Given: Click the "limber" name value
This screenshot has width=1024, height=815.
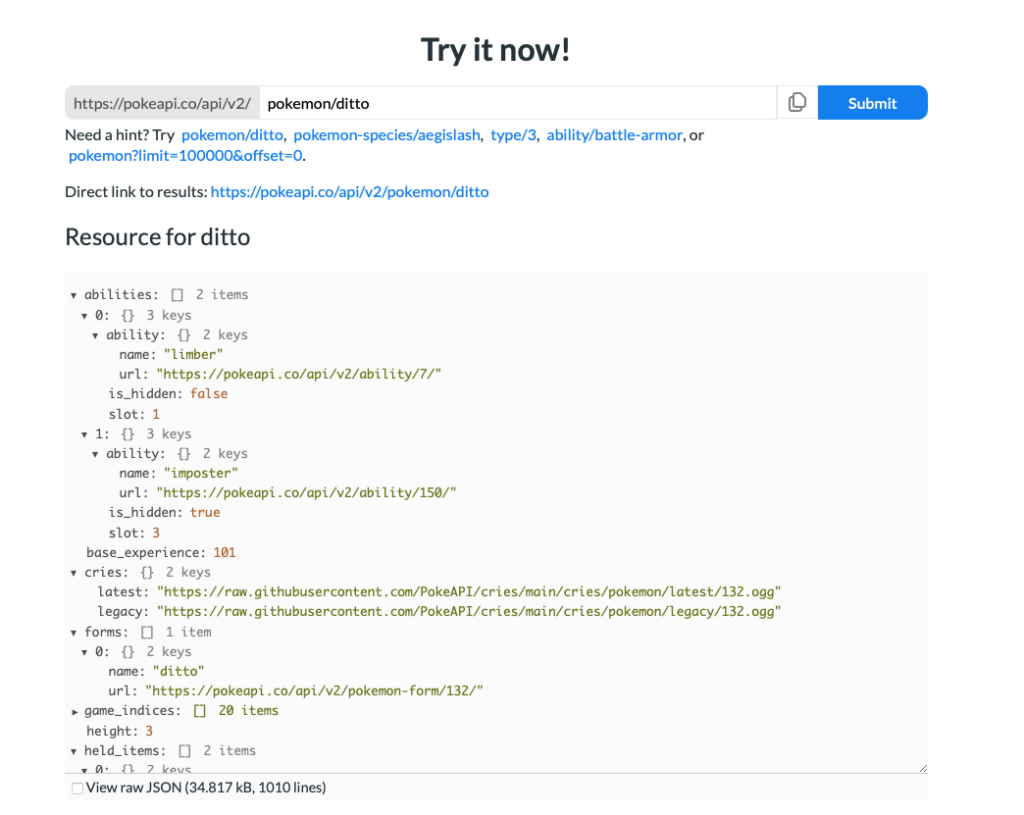Looking at the screenshot, I should [193, 355].
